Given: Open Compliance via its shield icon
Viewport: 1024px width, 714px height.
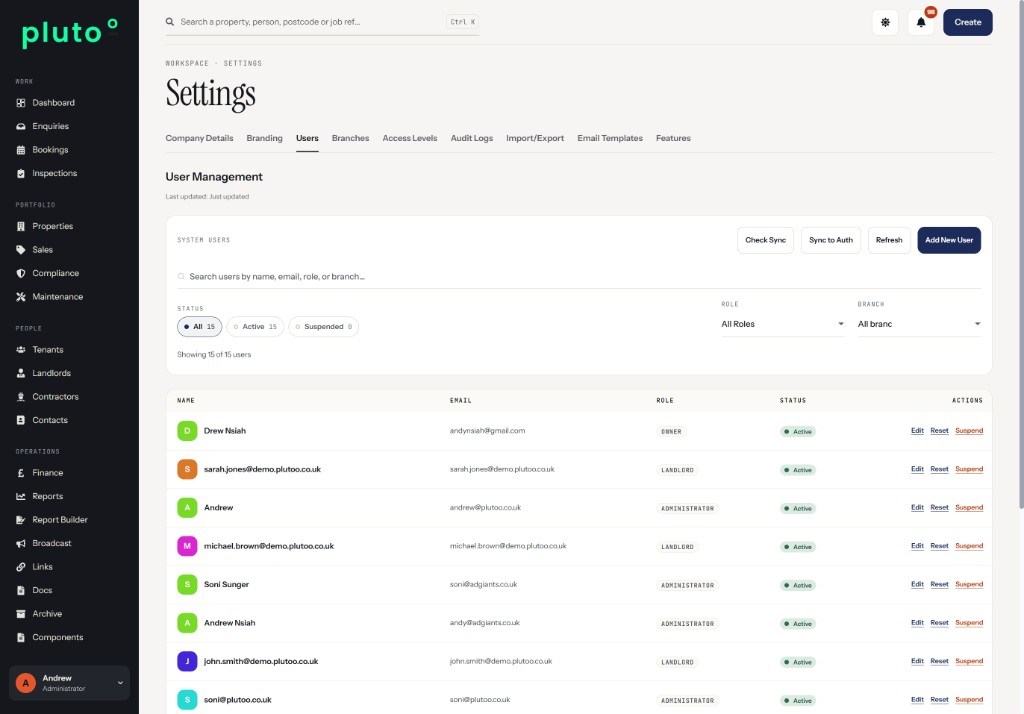Looking at the screenshot, I should point(21,273).
